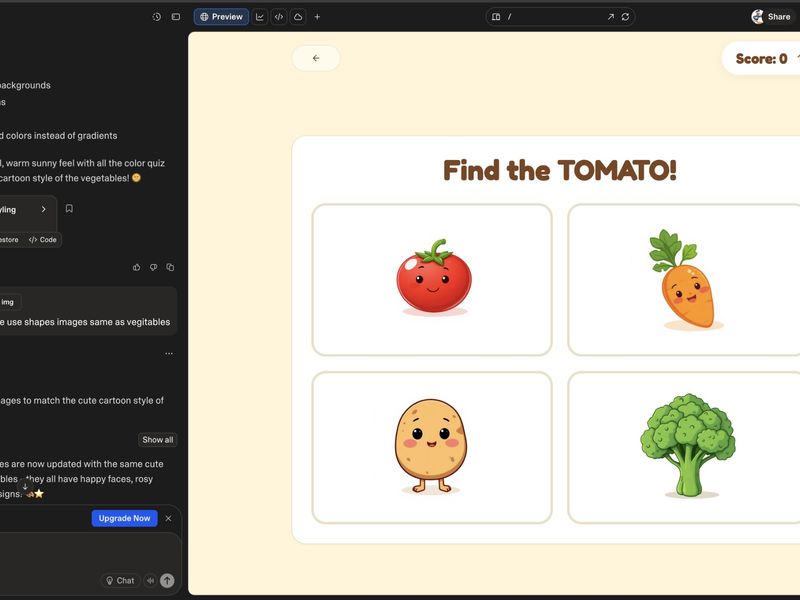The image size is (800, 600).
Task: Click the Share button
Action: coord(779,17)
